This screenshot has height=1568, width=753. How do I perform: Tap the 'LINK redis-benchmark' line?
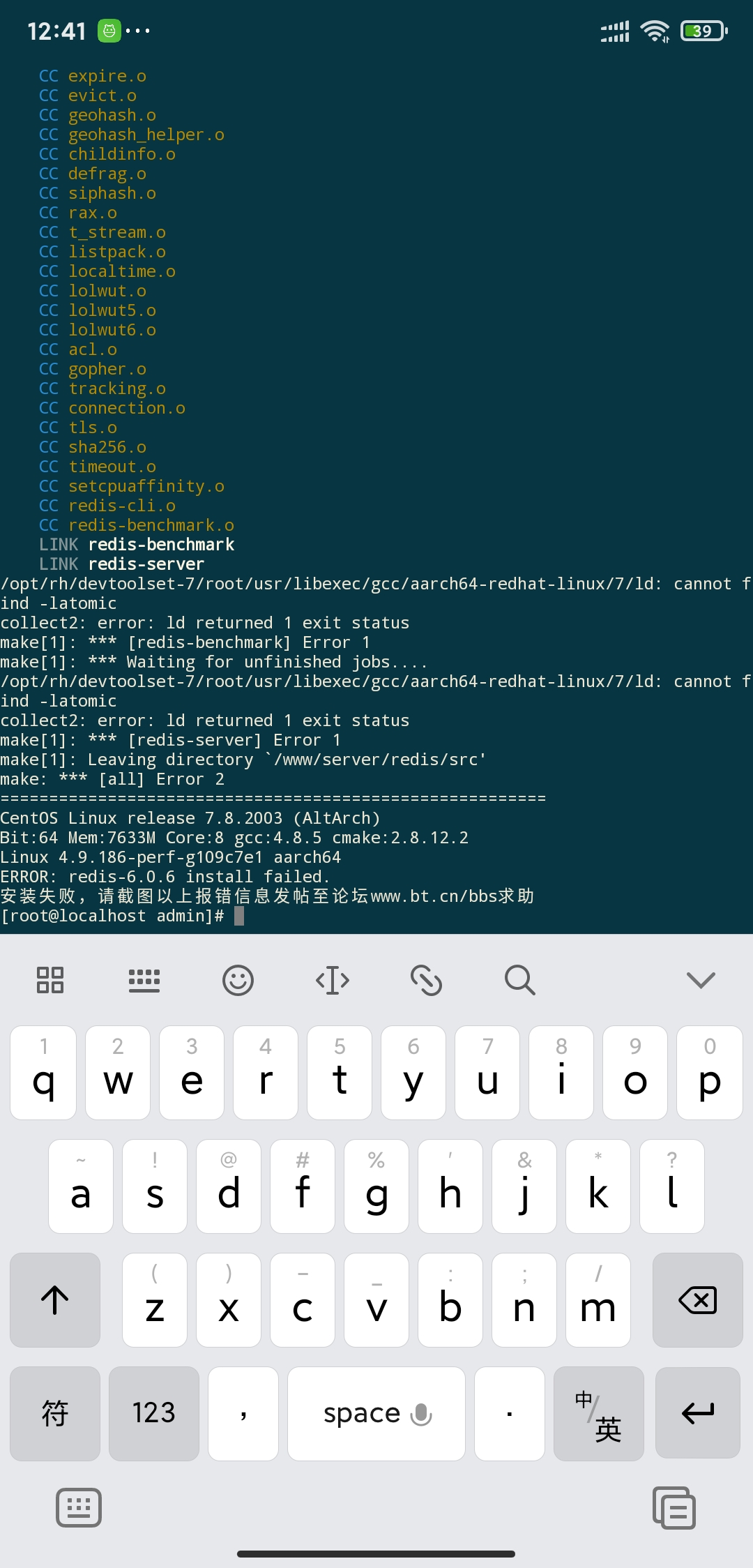[x=137, y=544]
